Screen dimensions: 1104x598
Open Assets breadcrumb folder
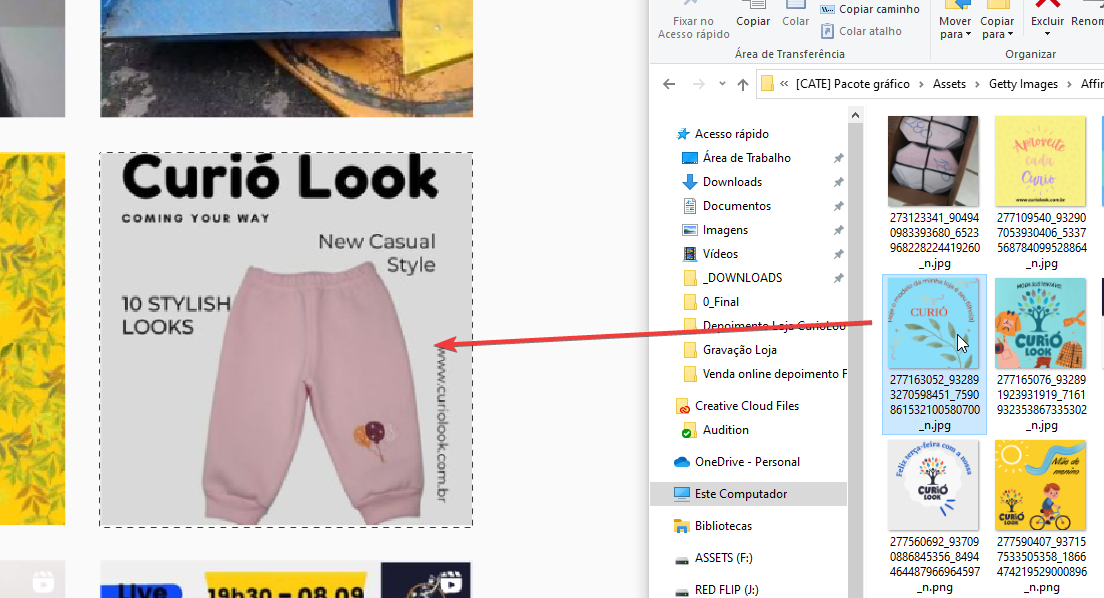(x=949, y=84)
